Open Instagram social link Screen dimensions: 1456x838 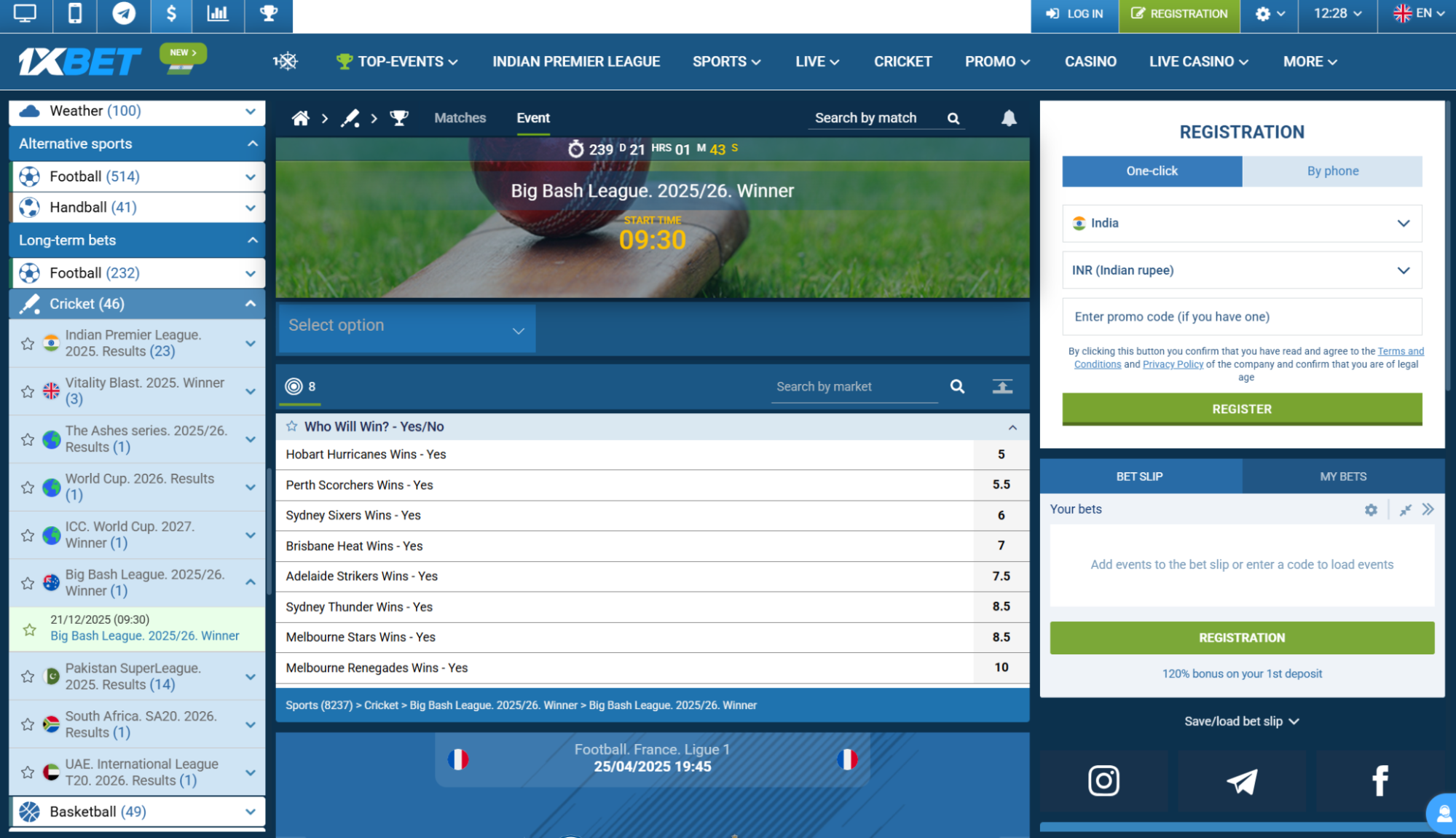pos(1103,781)
